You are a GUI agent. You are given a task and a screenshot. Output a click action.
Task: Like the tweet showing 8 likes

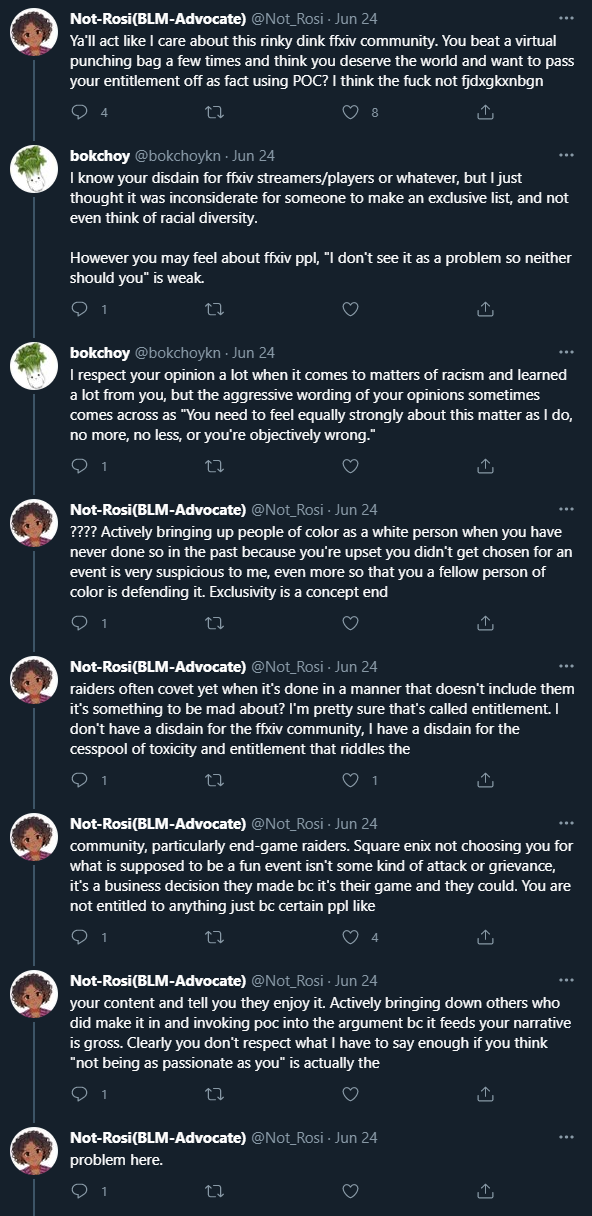pos(350,113)
